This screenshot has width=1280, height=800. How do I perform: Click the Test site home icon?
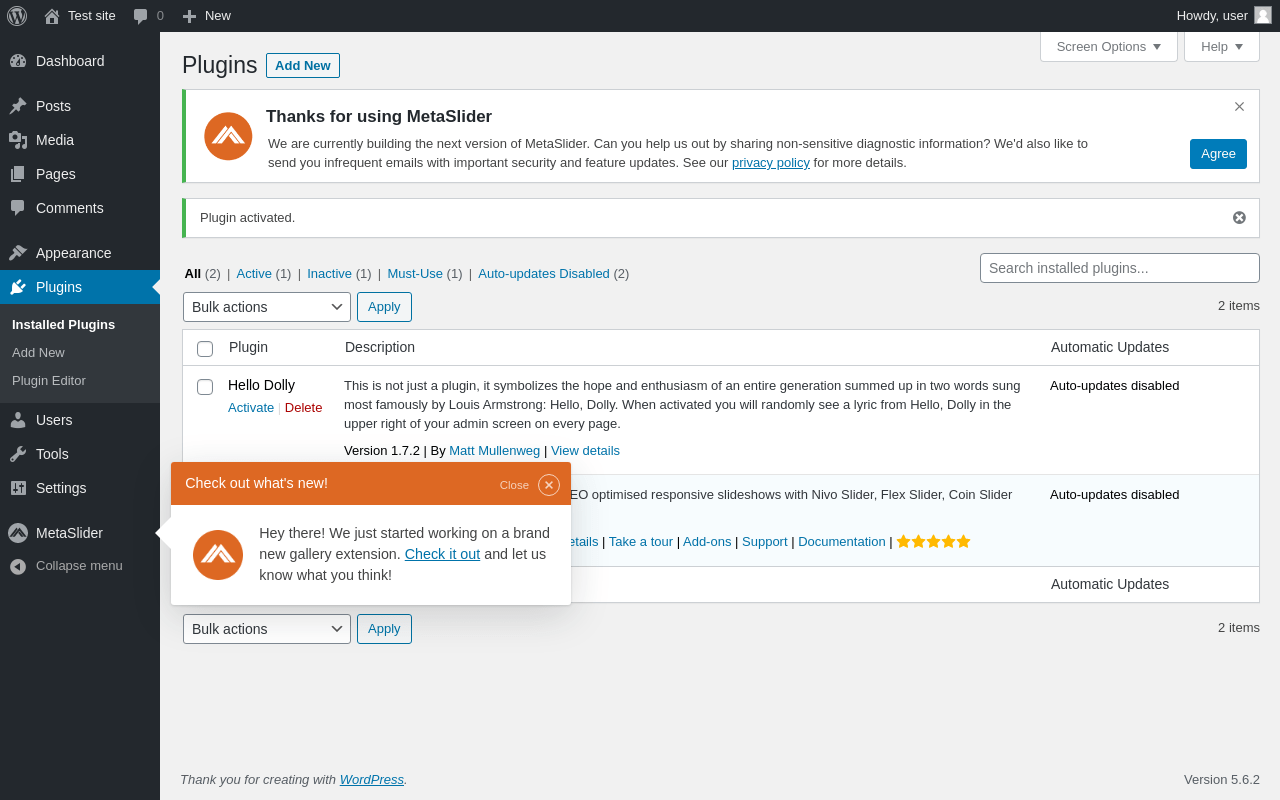coord(52,16)
